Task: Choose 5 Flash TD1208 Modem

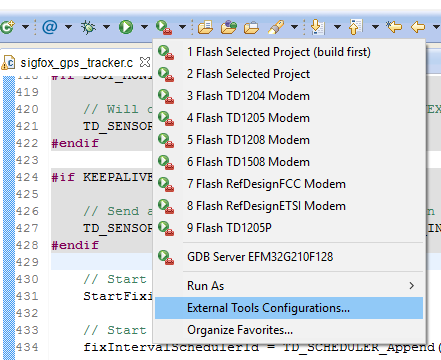Action: [289, 140]
